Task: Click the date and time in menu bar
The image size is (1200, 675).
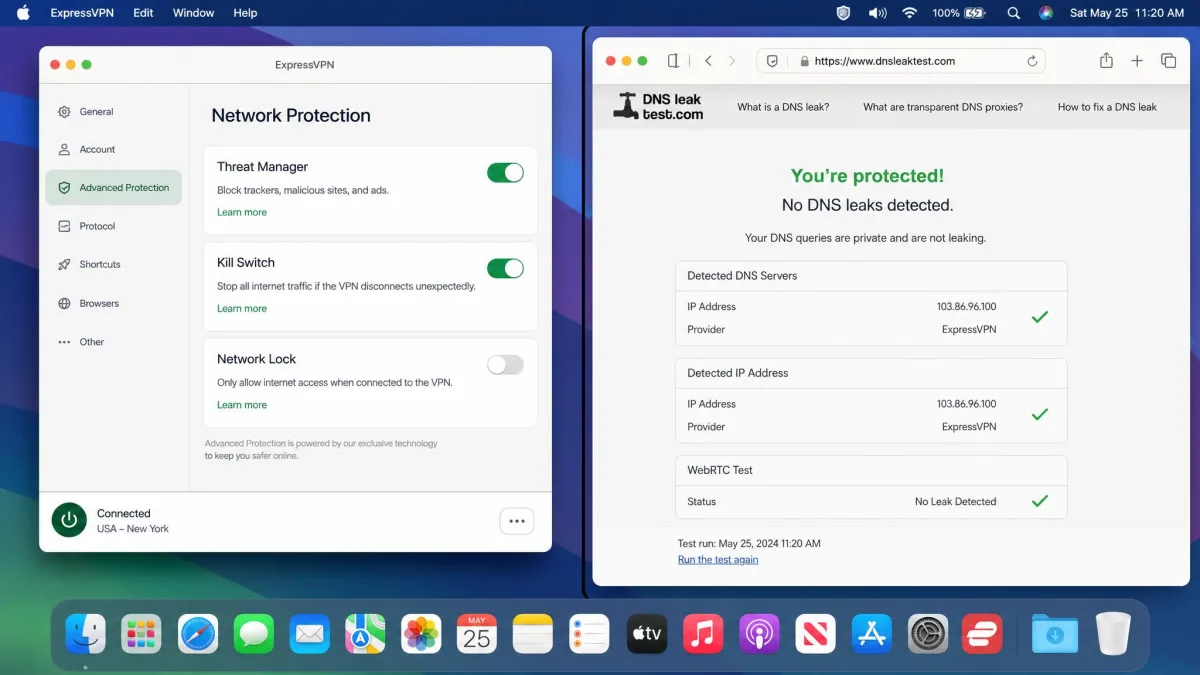Action: tap(1126, 13)
